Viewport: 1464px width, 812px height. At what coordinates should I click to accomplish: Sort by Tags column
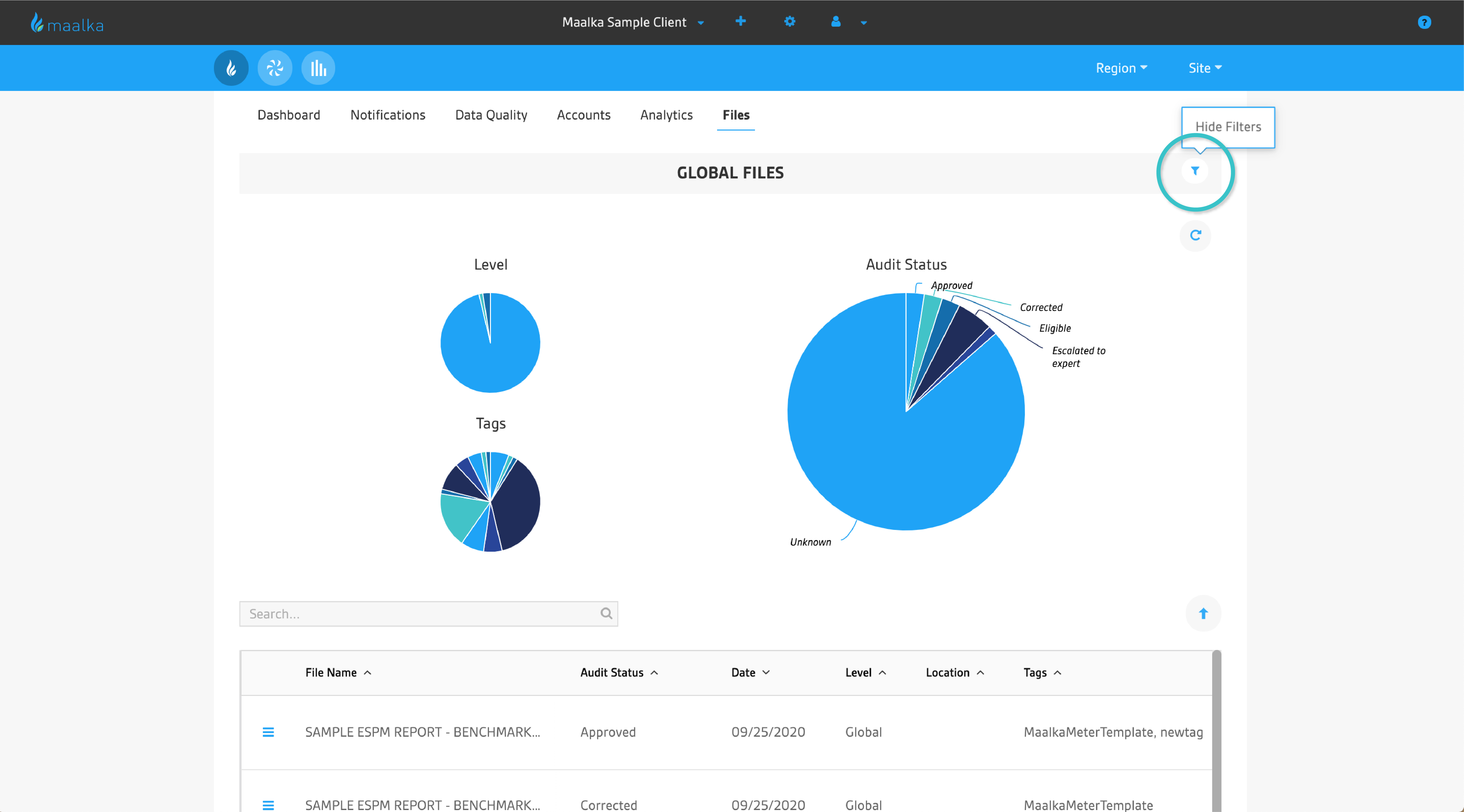[x=1042, y=673]
